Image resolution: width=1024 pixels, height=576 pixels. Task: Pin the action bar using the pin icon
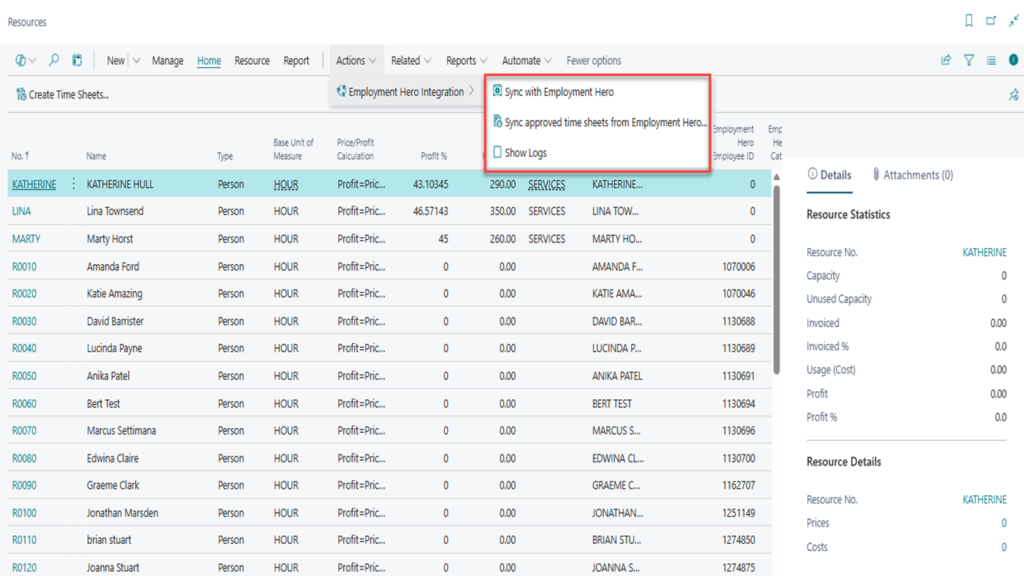click(x=1012, y=93)
